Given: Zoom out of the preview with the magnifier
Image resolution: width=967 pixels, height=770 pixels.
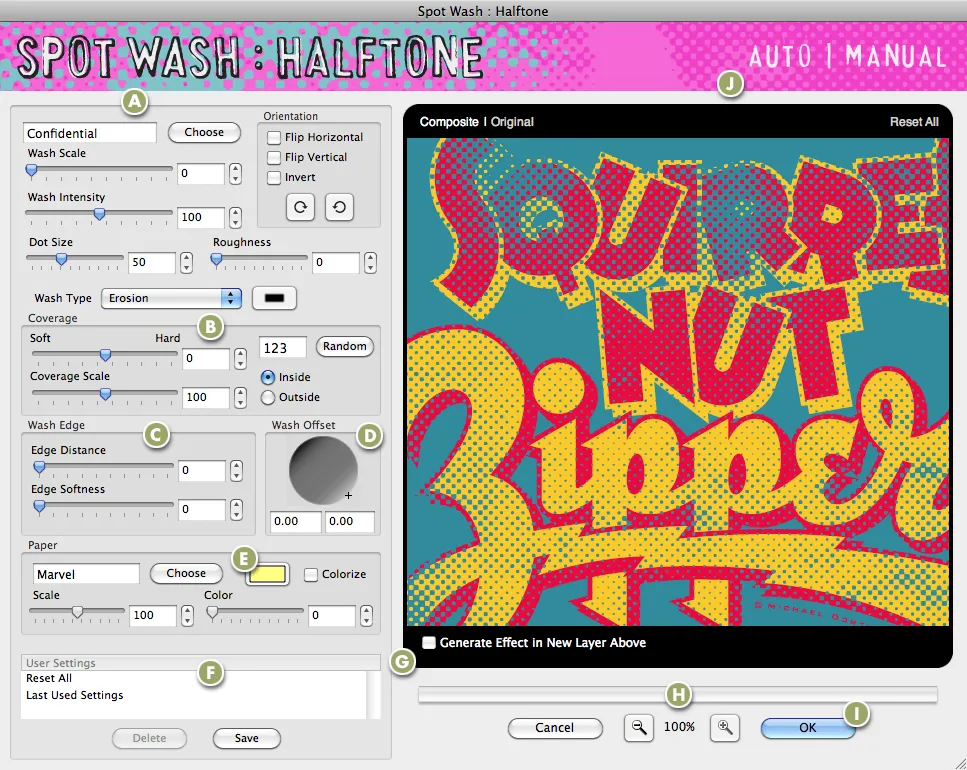Looking at the screenshot, I should click(639, 728).
